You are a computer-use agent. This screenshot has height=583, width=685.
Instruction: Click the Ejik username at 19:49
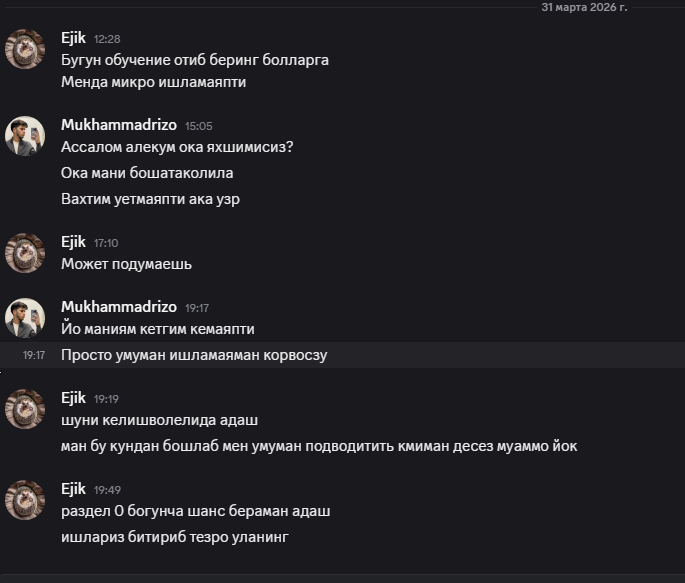[74, 488]
